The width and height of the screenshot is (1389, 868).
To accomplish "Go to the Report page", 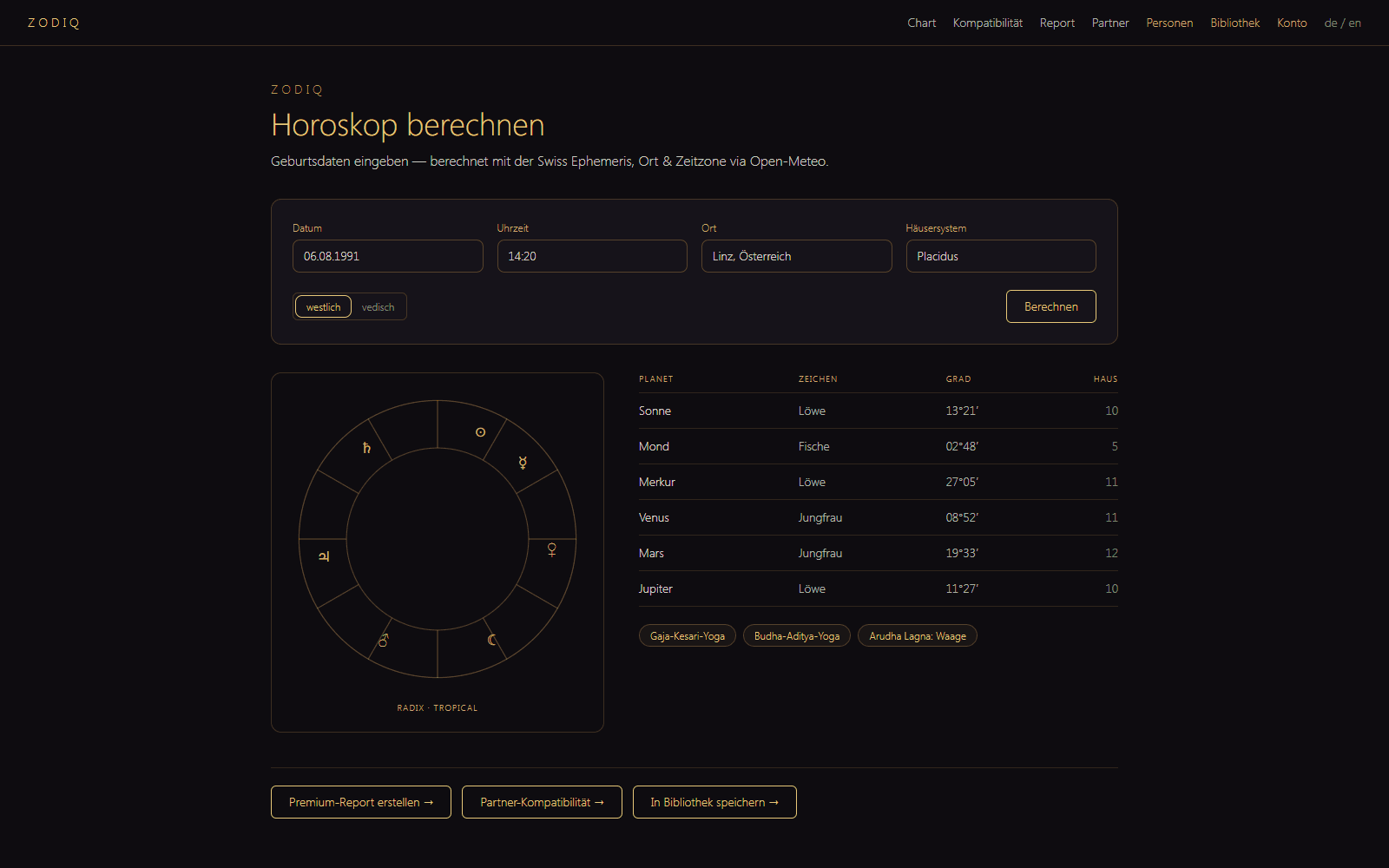I will click(1057, 23).
